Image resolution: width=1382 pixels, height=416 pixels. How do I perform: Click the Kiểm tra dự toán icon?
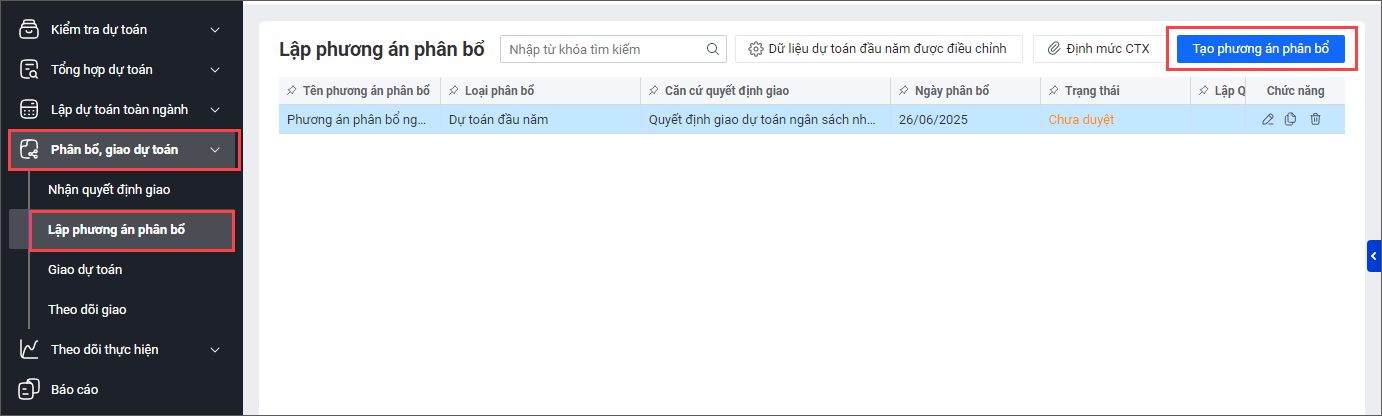(30, 29)
